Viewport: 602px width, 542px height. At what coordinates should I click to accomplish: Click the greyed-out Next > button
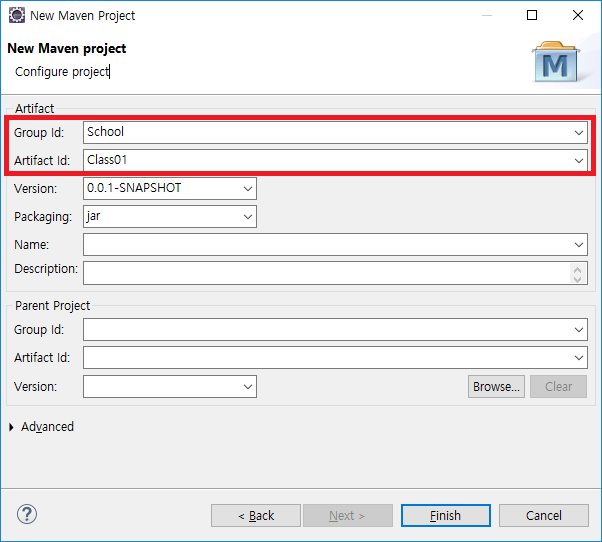[348, 516]
